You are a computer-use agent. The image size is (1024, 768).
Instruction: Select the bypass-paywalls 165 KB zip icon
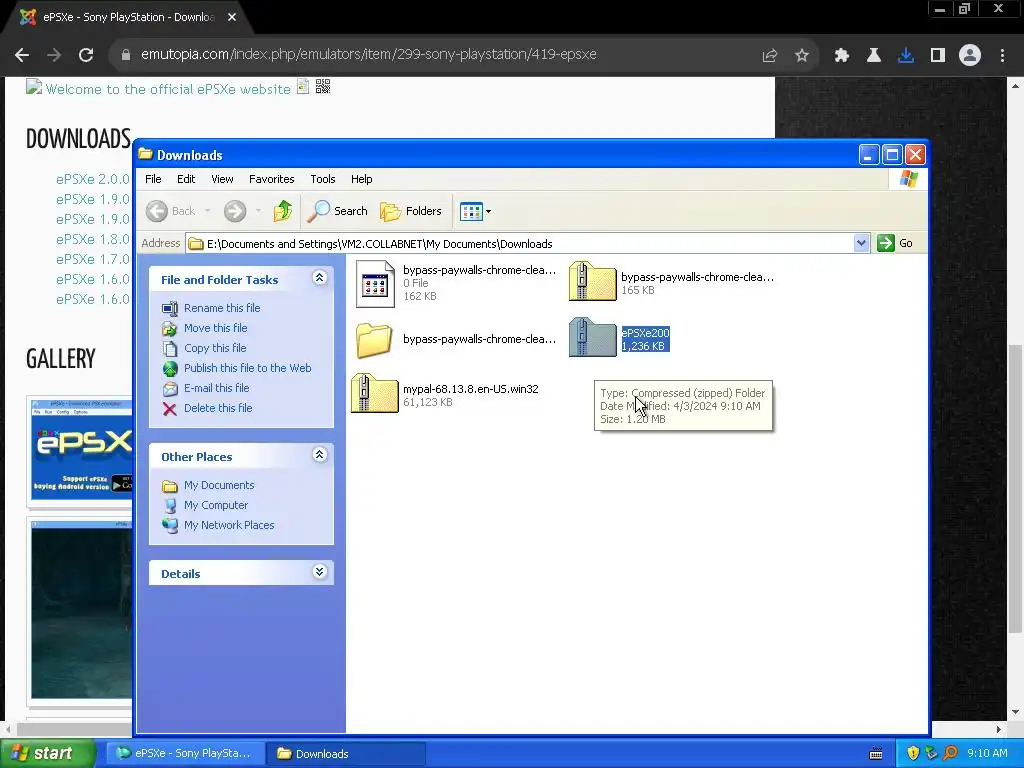click(592, 281)
